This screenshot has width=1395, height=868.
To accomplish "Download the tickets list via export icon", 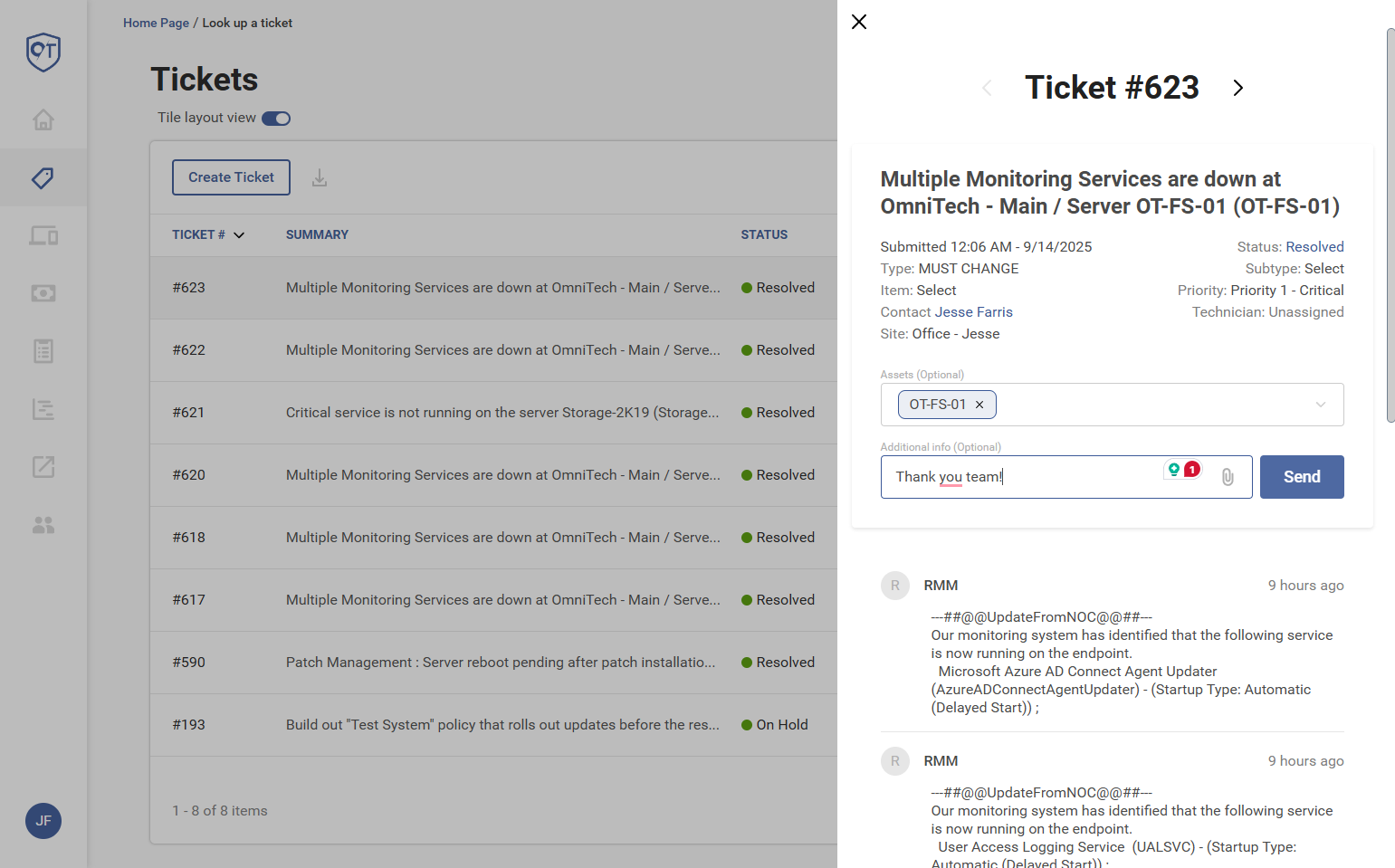I will click(x=320, y=177).
